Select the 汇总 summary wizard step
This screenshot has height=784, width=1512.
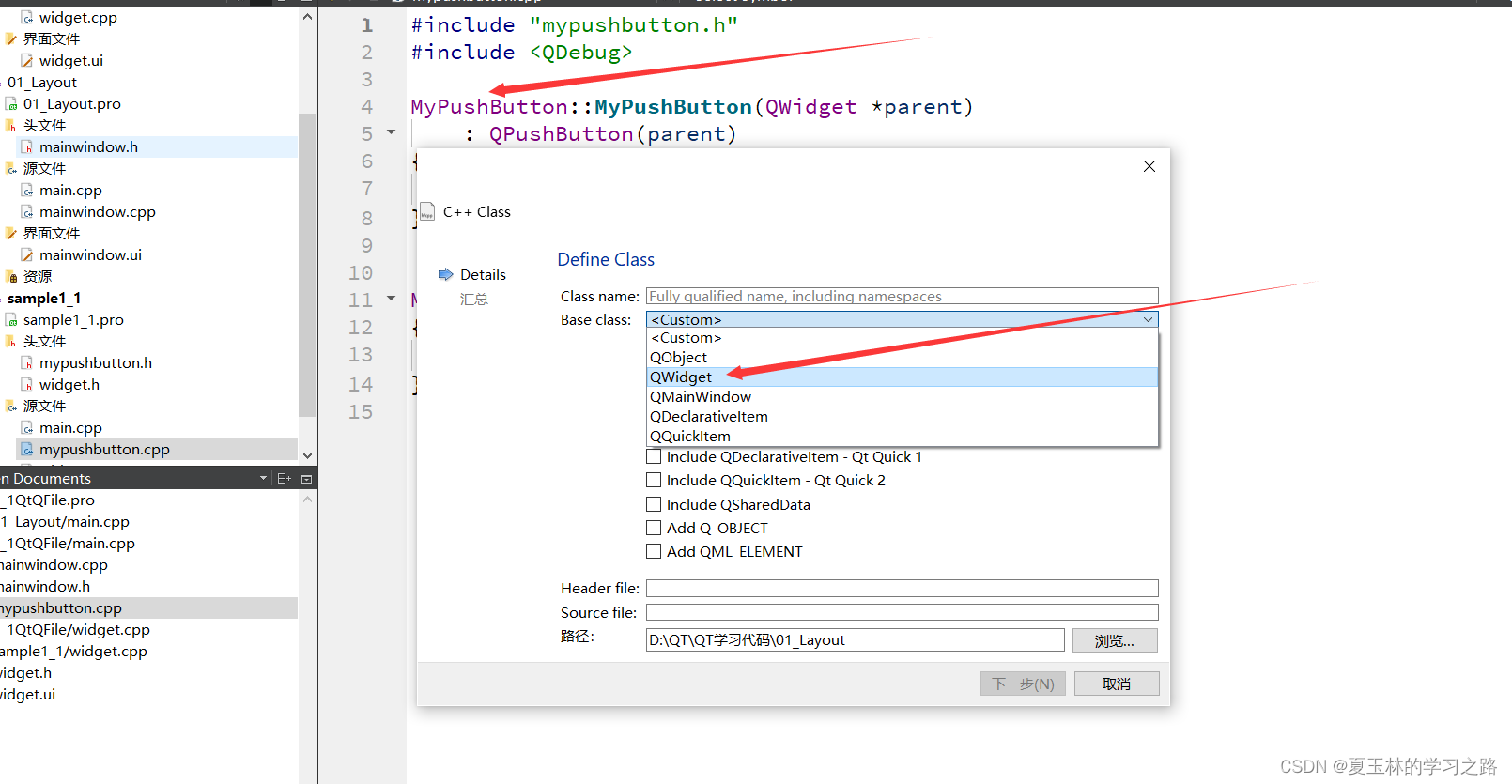coord(474,300)
